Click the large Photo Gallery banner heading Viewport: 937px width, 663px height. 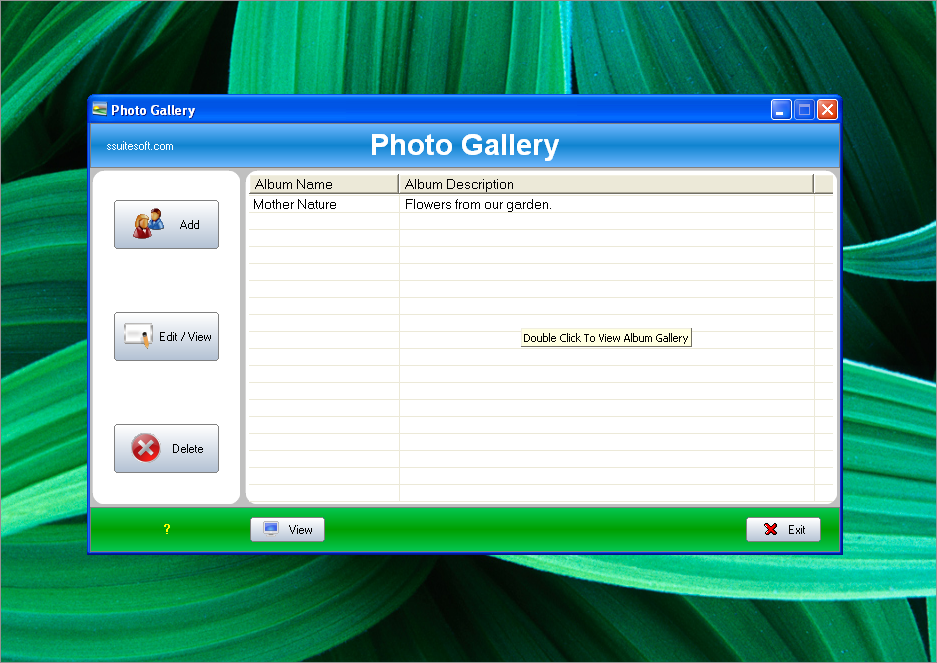click(464, 146)
